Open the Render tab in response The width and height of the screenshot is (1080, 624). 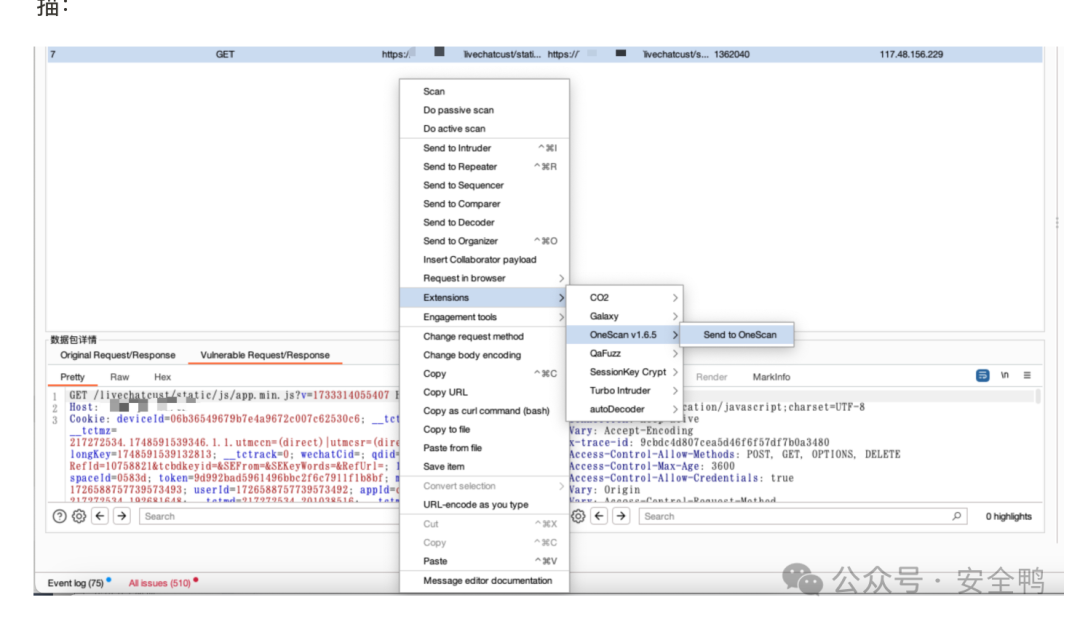pyautogui.click(x=712, y=377)
